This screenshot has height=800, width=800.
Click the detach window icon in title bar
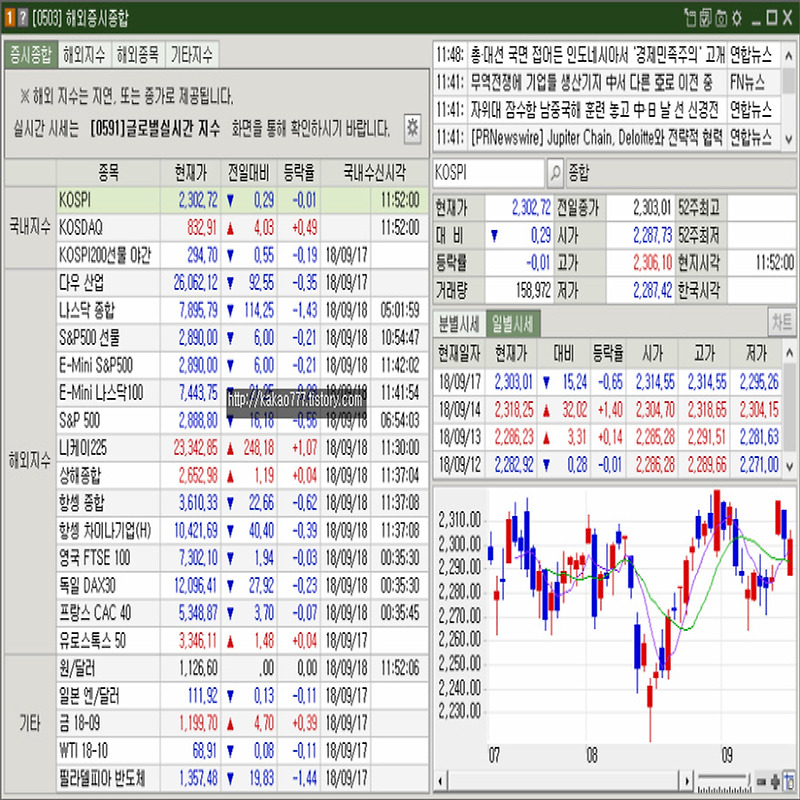(x=689, y=18)
